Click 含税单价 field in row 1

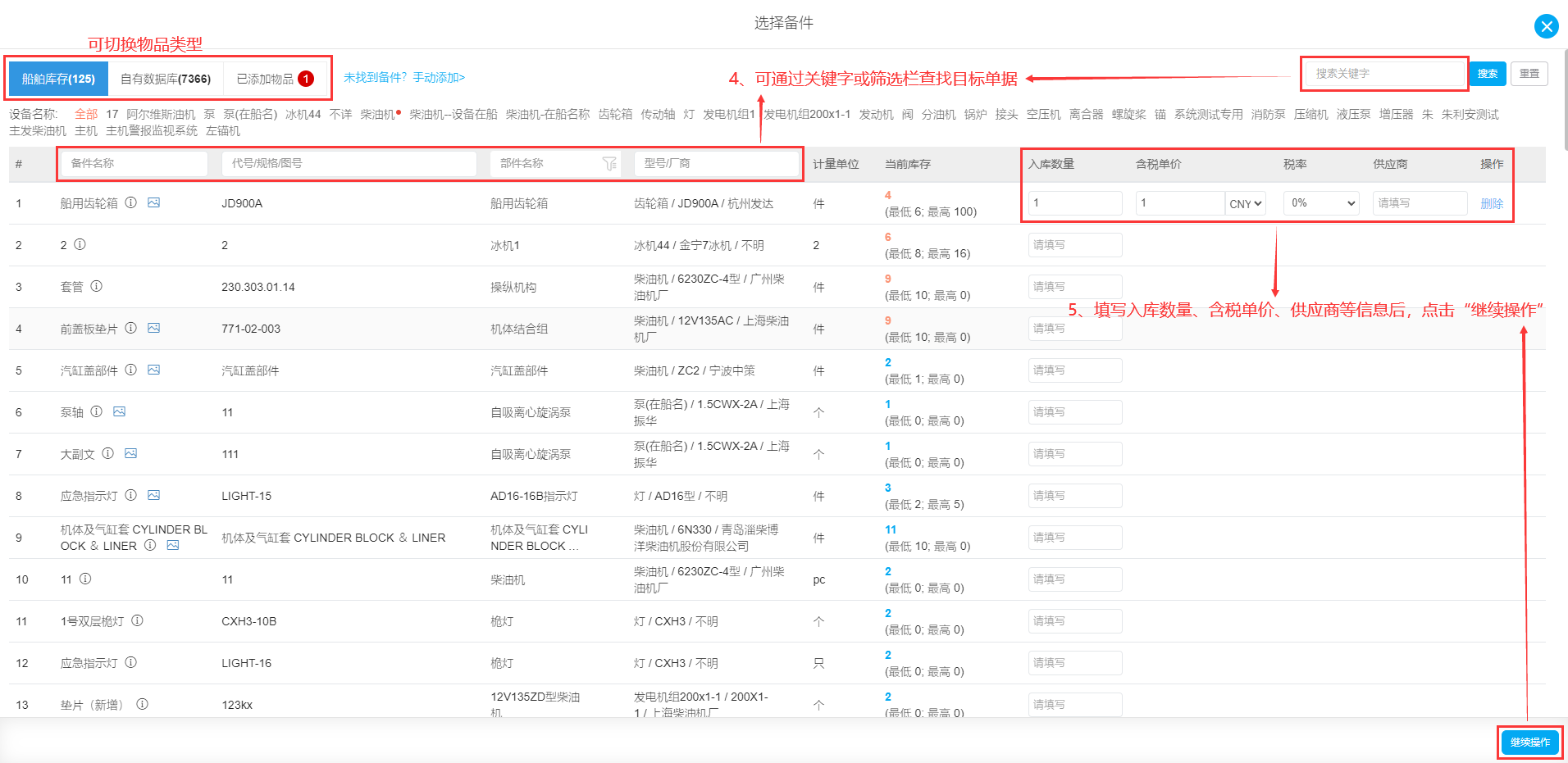(x=1180, y=203)
